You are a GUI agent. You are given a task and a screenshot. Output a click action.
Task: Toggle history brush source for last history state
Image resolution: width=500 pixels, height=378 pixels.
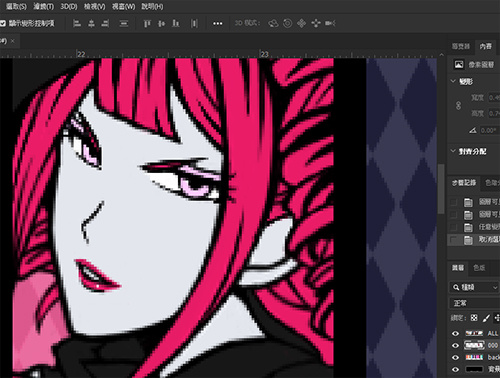(453, 240)
